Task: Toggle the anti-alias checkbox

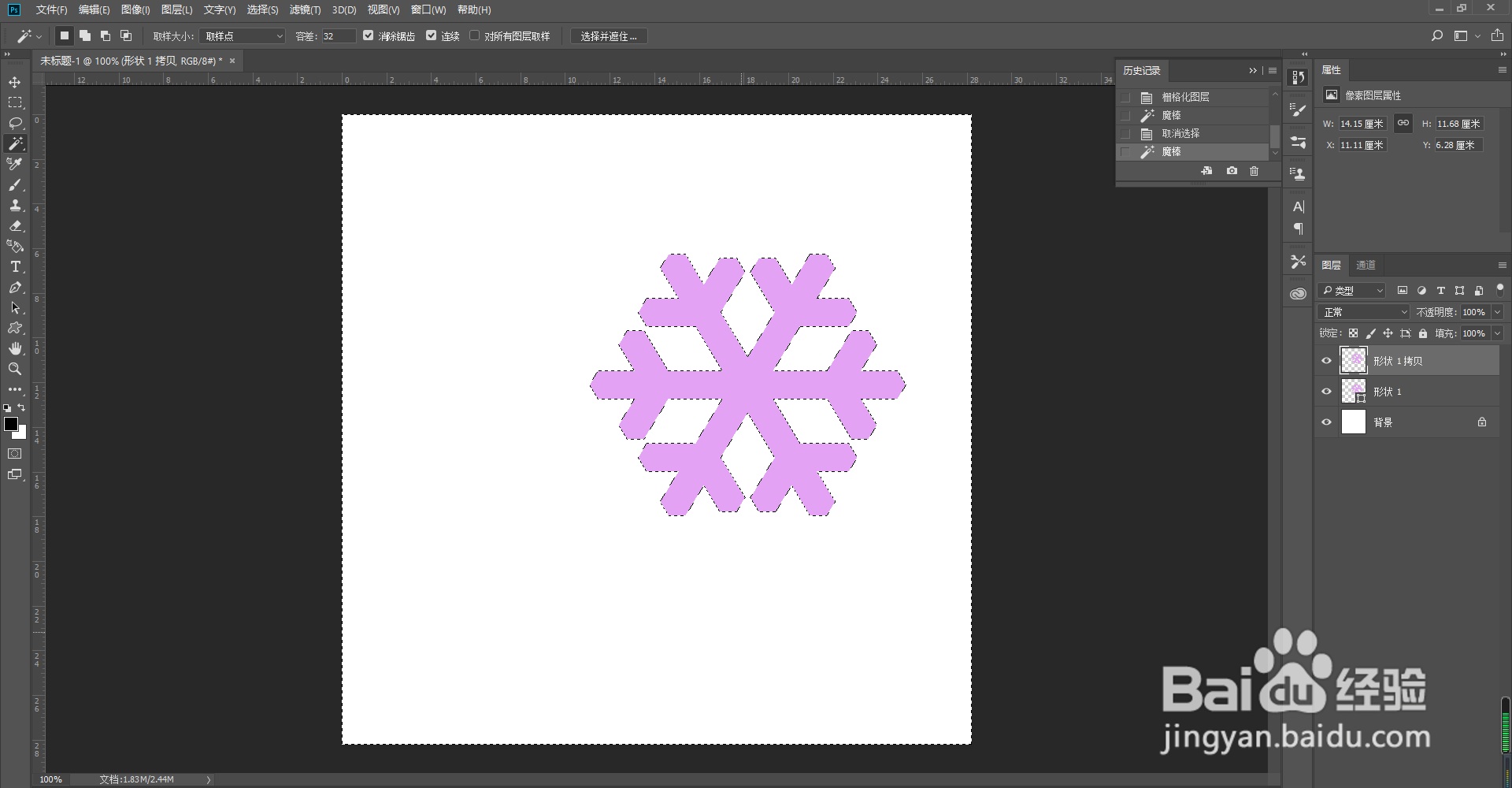Action: 368,35
